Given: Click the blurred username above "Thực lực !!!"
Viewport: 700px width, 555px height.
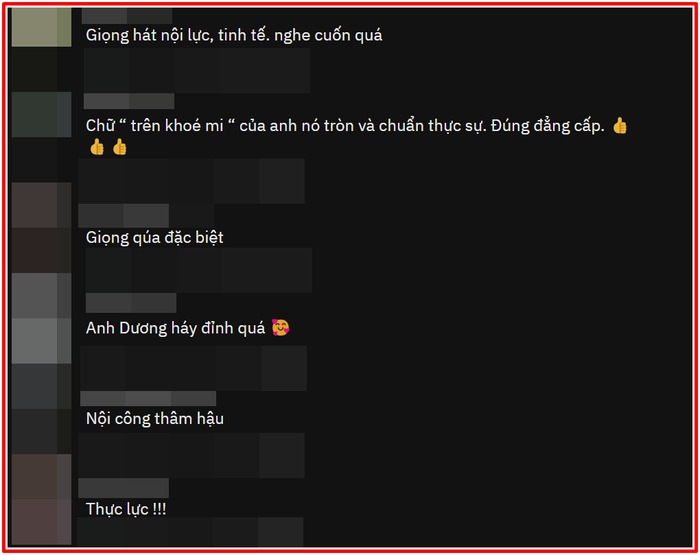Looking at the screenshot, I should (x=124, y=488).
